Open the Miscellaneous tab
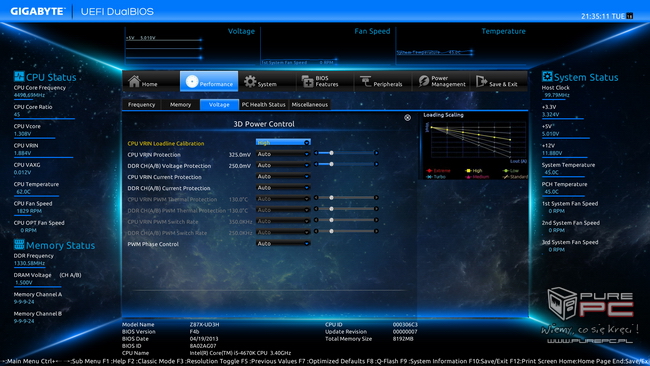 pos(310,104)
